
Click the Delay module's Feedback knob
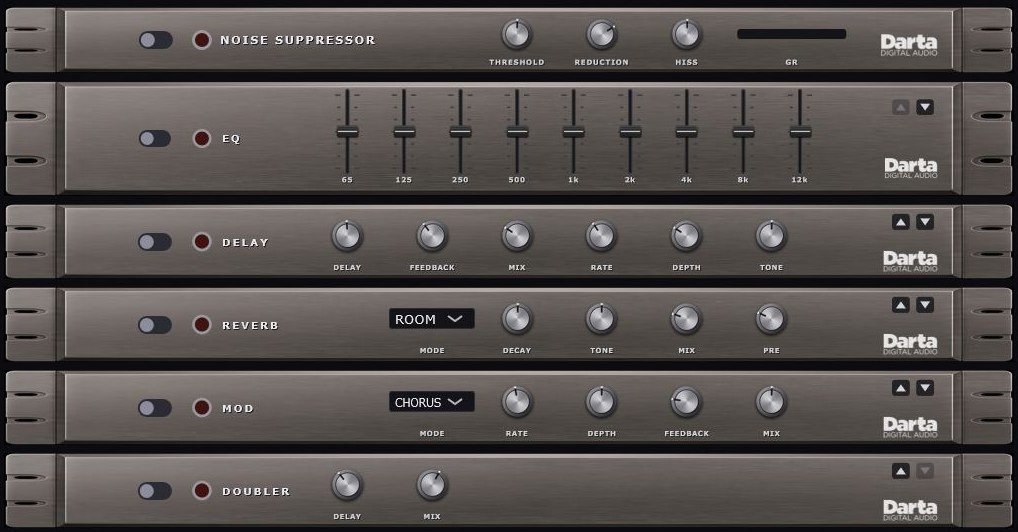(432, 236)
